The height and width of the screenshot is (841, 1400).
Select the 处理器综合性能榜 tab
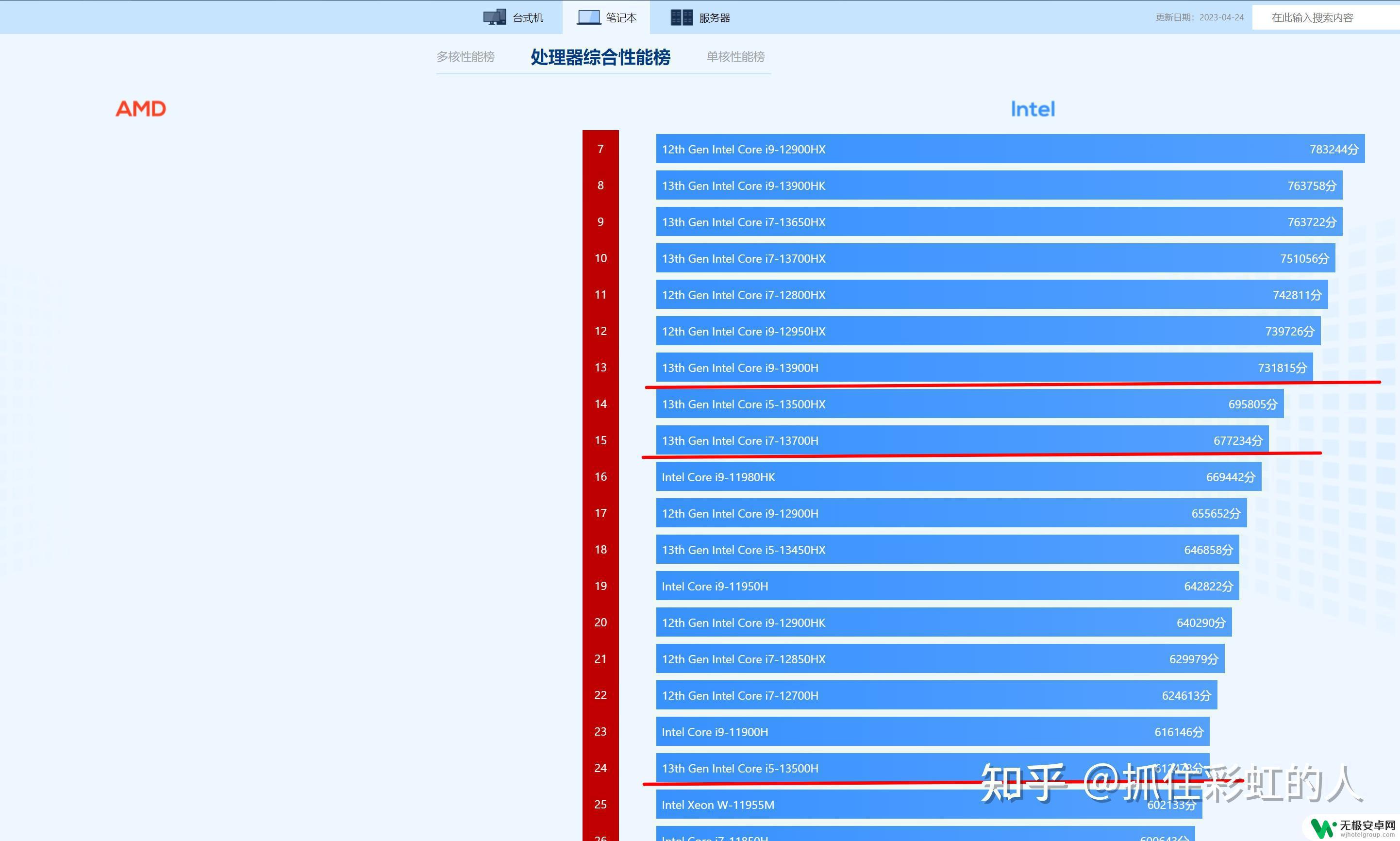pos(600,57)
